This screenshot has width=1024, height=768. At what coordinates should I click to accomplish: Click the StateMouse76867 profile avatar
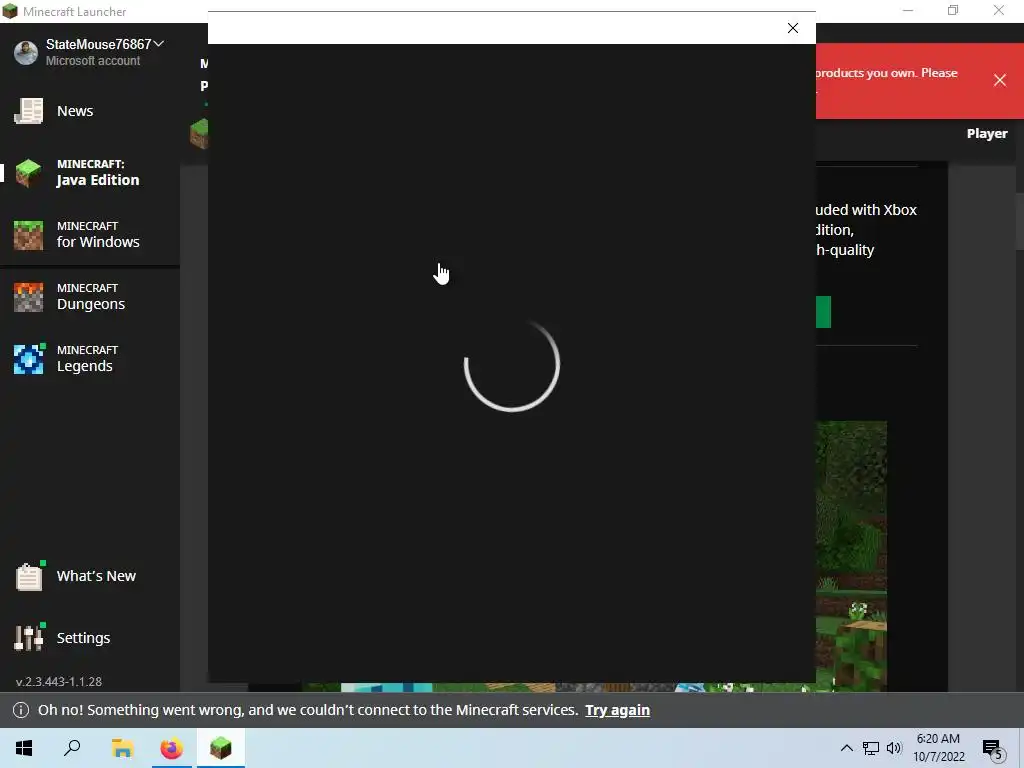pos(26,53)
